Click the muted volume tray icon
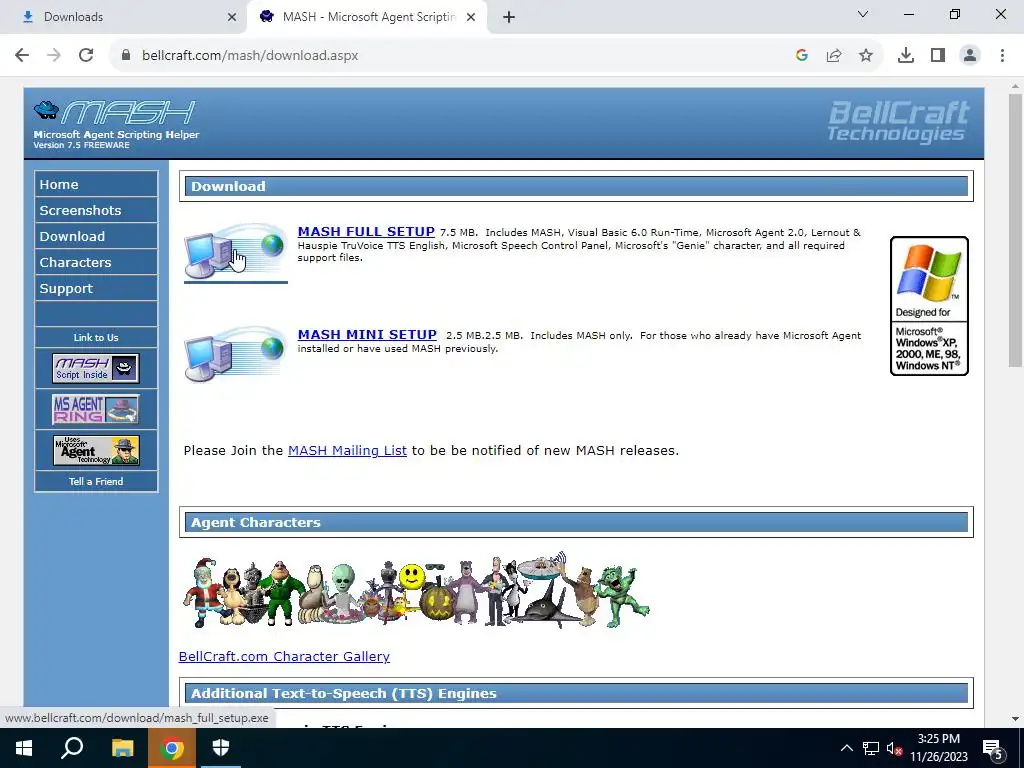The width and height of the screenshot is (1024, 768). 894,748
